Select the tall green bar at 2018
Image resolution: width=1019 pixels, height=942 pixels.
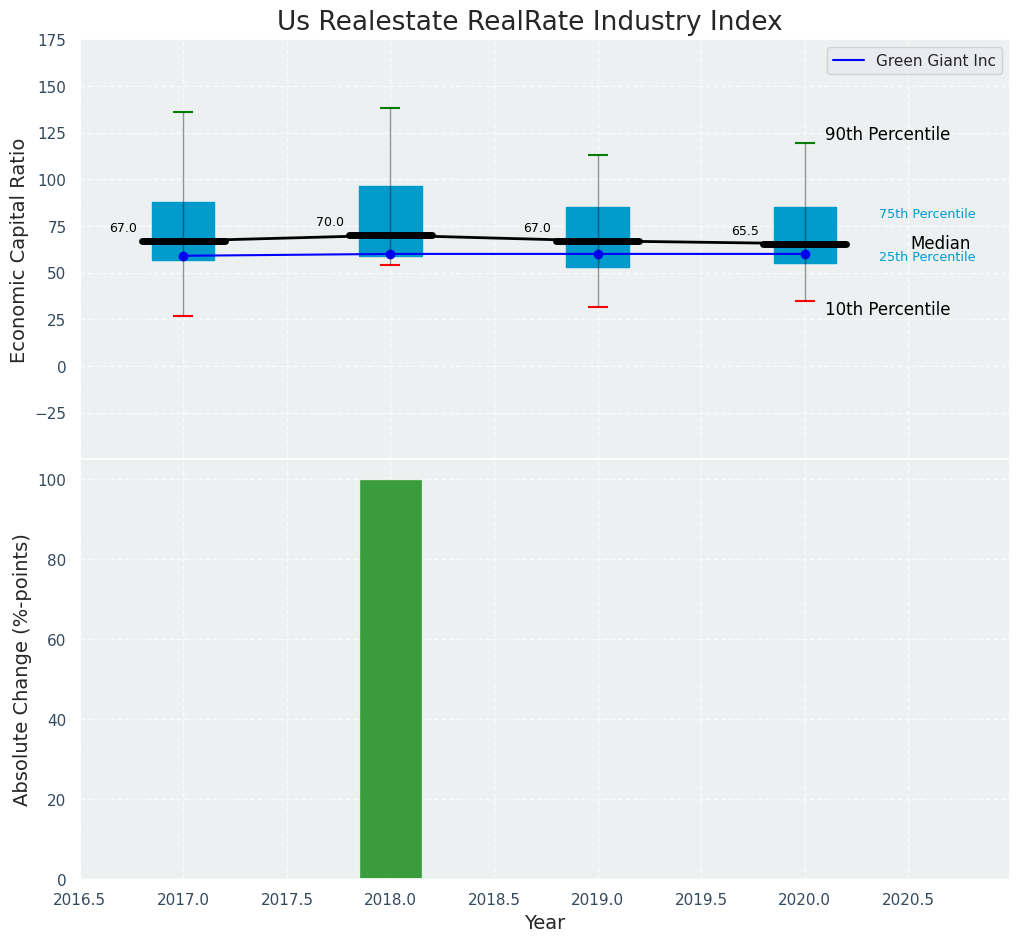390,679
